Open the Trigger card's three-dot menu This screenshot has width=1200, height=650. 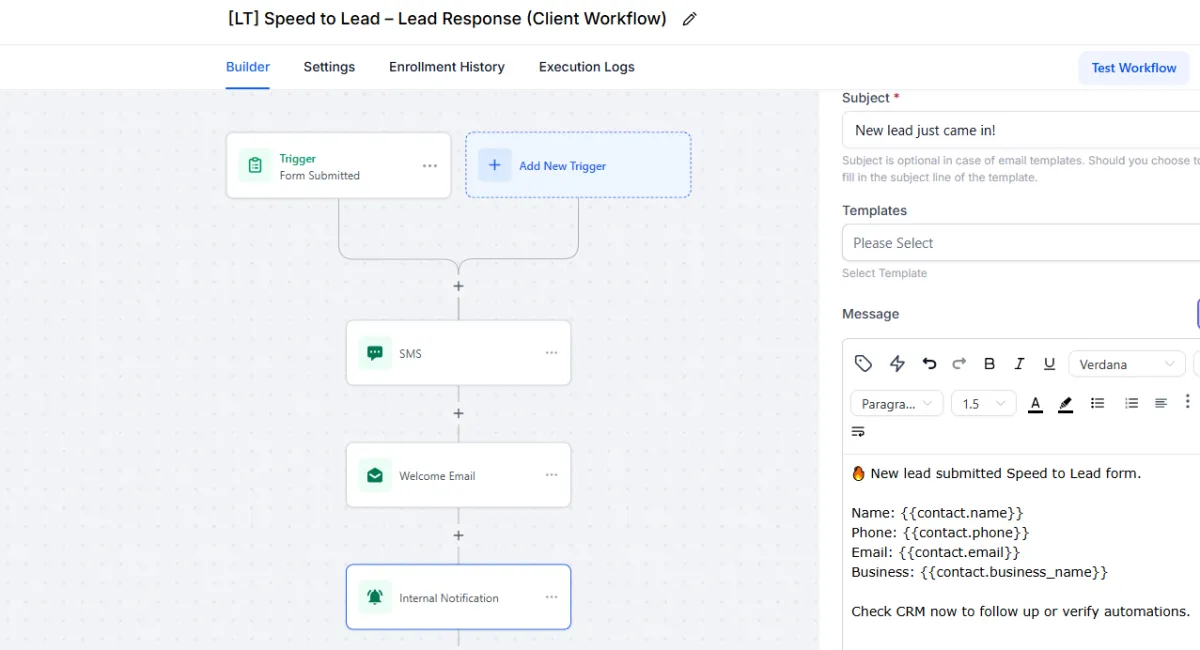pos(430,166)
